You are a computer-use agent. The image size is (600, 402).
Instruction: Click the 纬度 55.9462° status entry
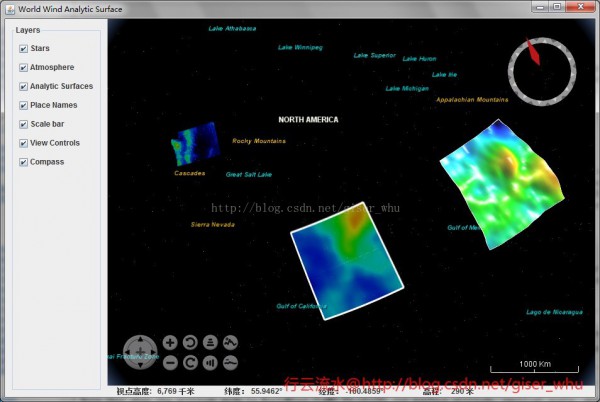click(253, 391)
